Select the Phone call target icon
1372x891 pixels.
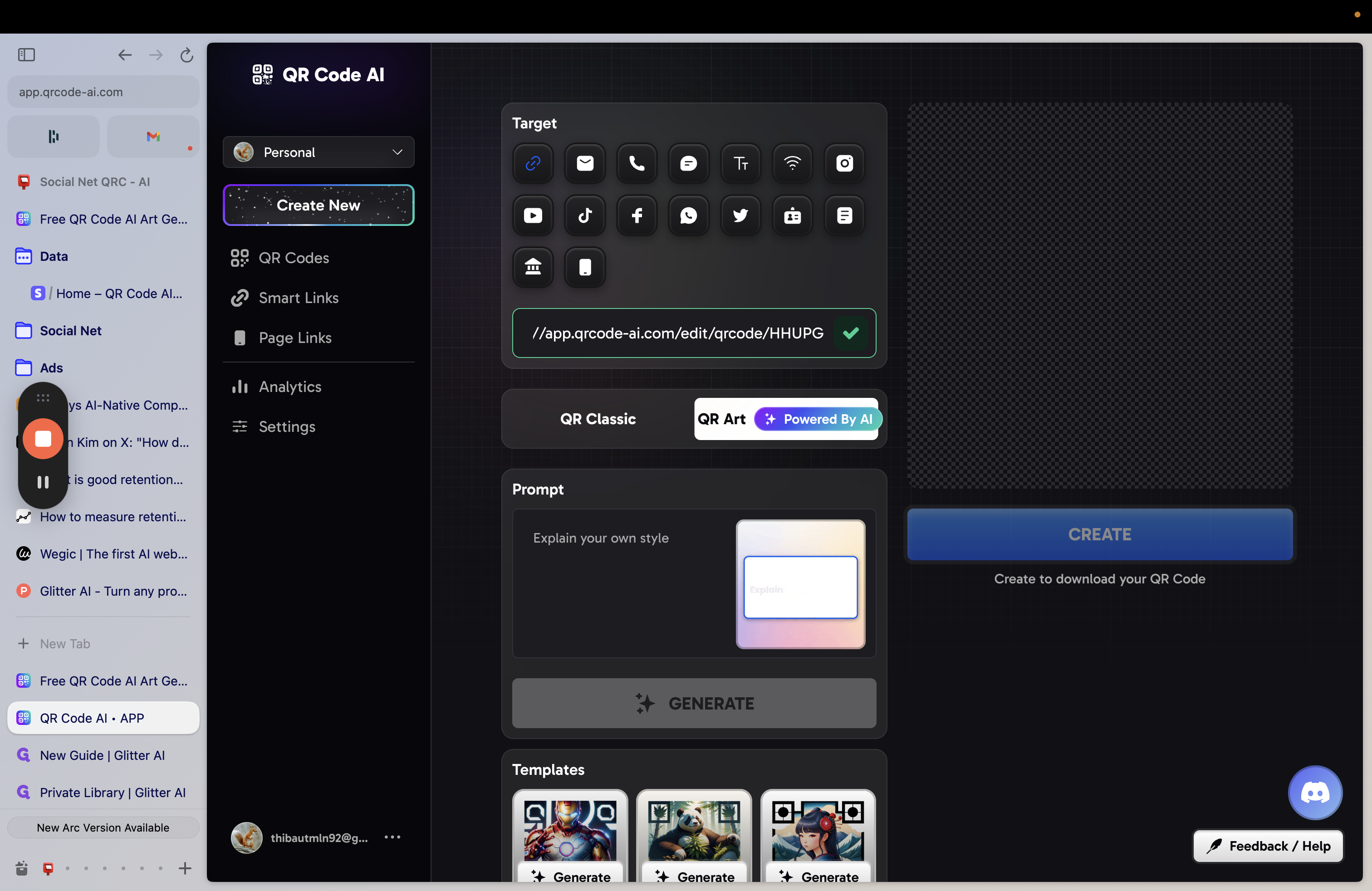[x=637, y=164]
